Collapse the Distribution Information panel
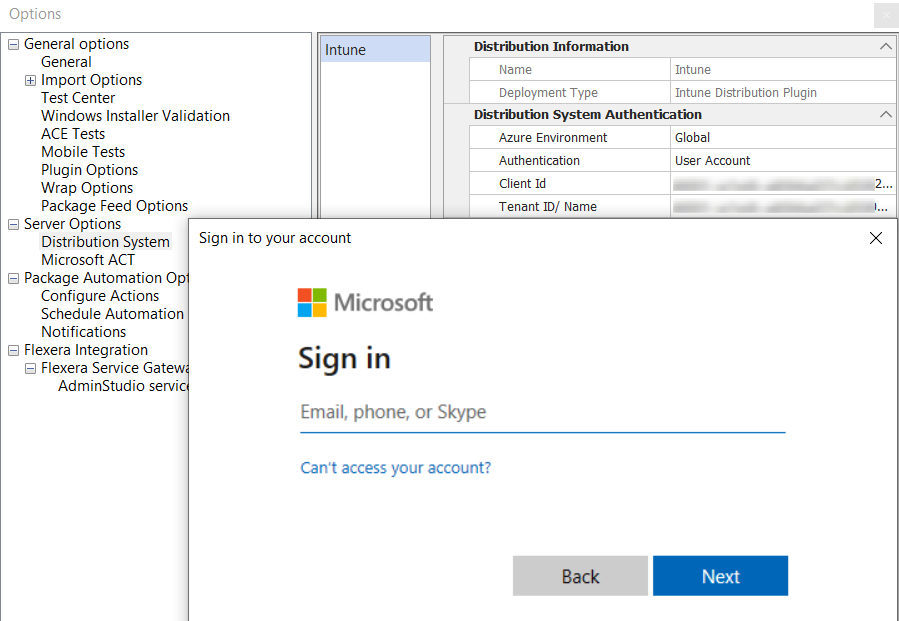899x621 pixels. [885, 46]
